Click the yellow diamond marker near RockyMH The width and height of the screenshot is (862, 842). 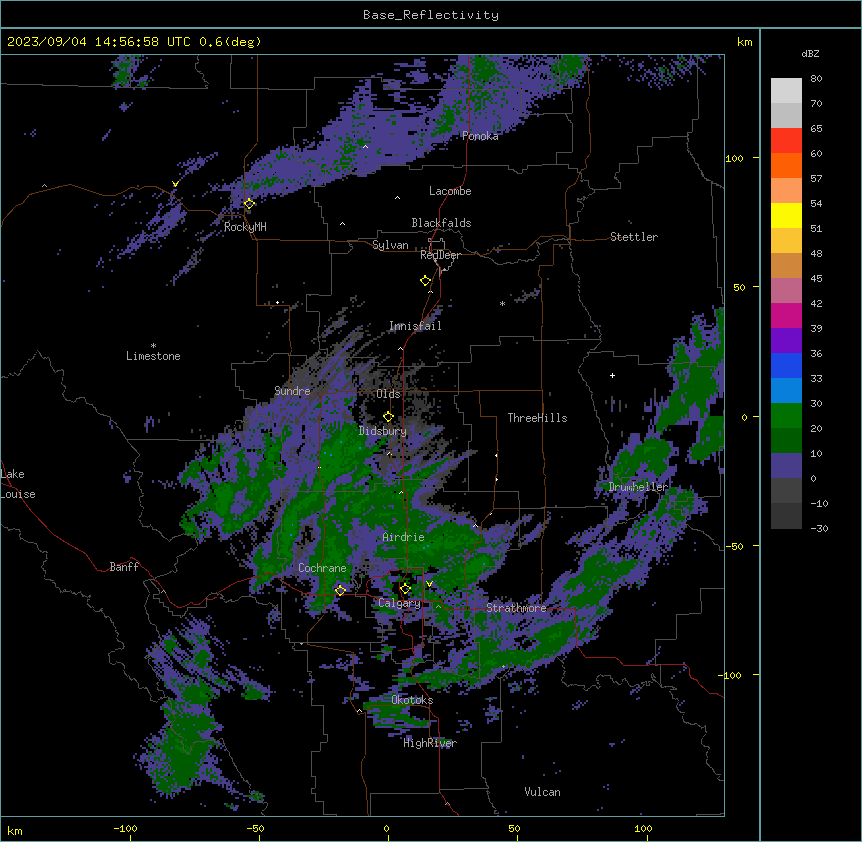pos(249,204)
